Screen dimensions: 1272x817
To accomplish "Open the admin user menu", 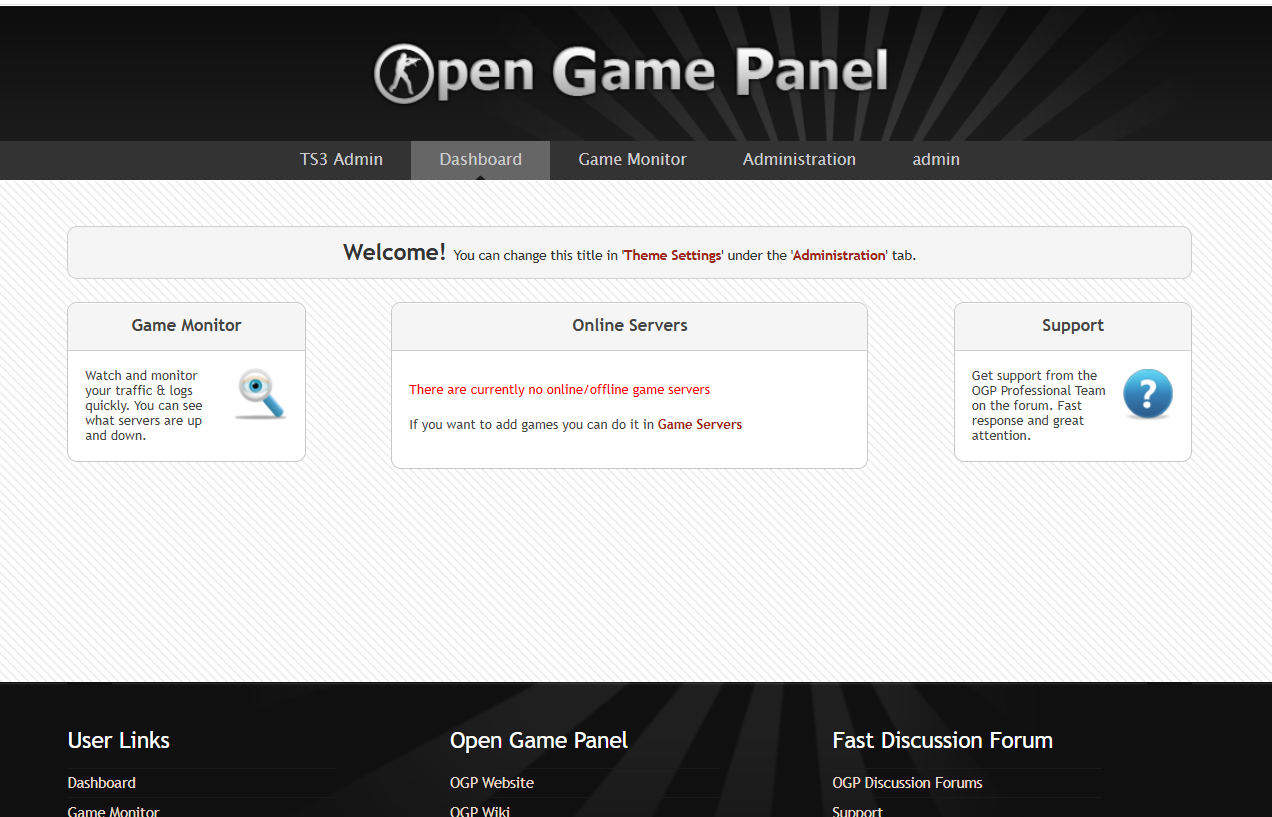I will (936, 160).
